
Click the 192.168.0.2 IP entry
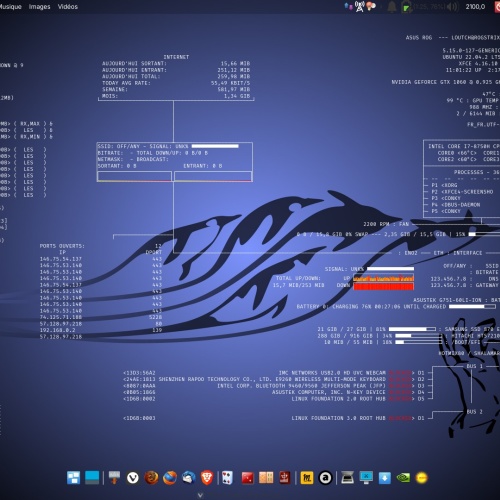(57, 330)
